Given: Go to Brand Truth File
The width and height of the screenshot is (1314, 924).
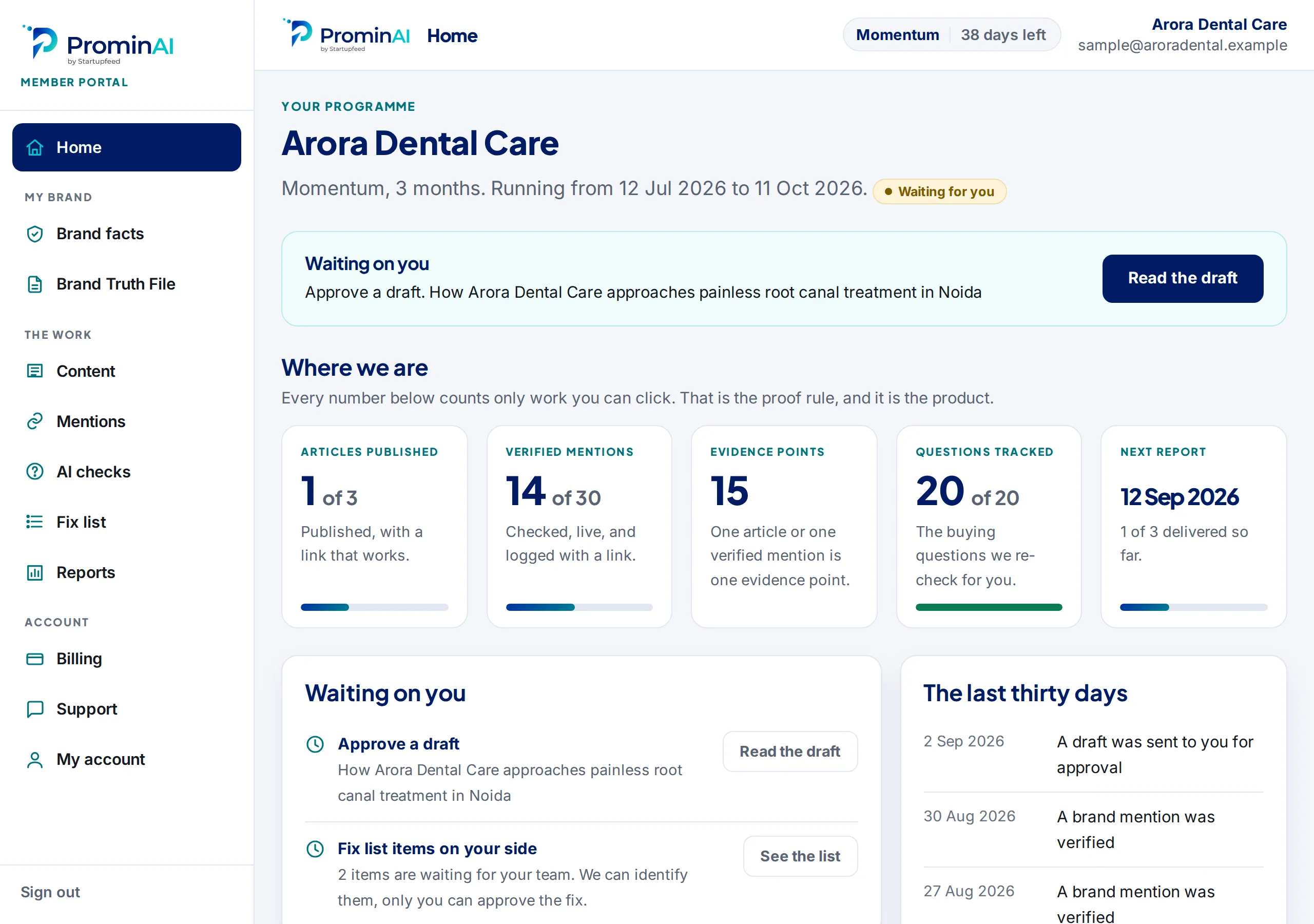Looking at the screenshot, I should (x=126, y=284).
